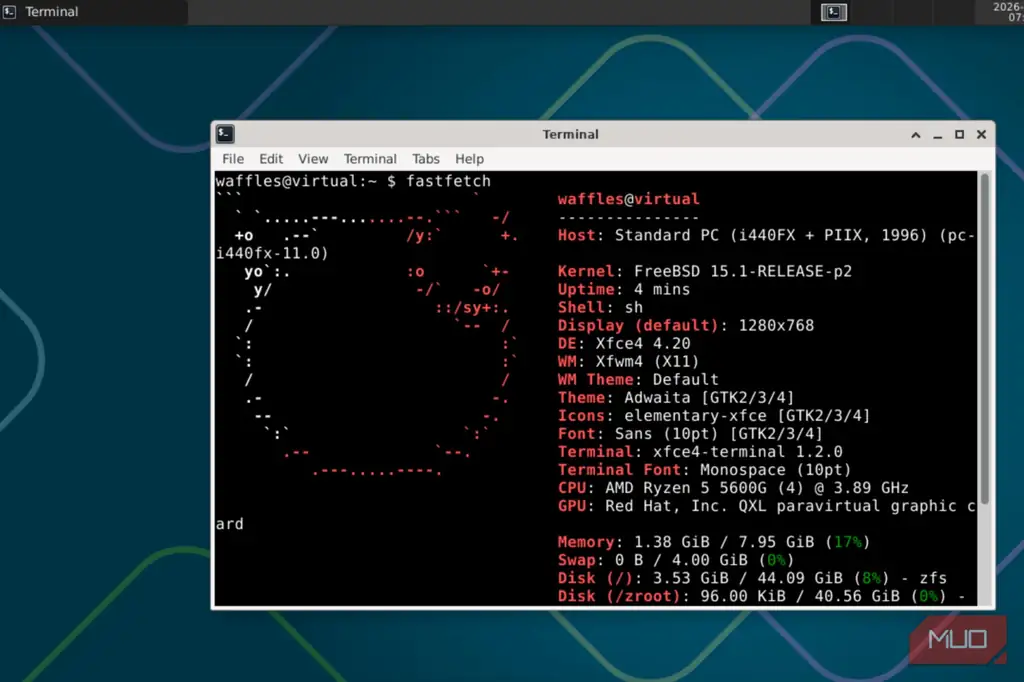
Task: Open the Help menu
Action: (x=469, y=159)
